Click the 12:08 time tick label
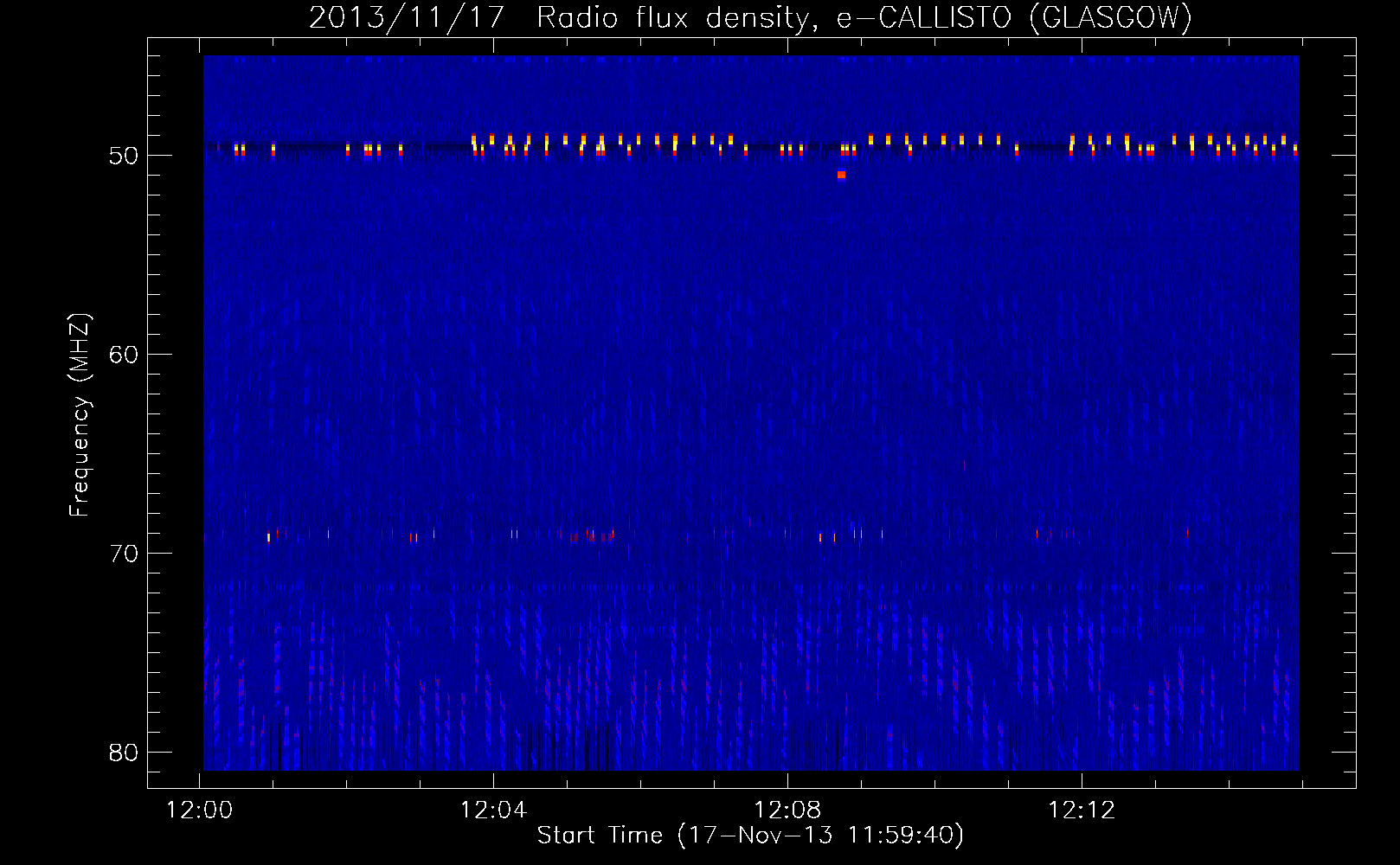The height and width of the screenshot is (865, 1400). [787, 811]
